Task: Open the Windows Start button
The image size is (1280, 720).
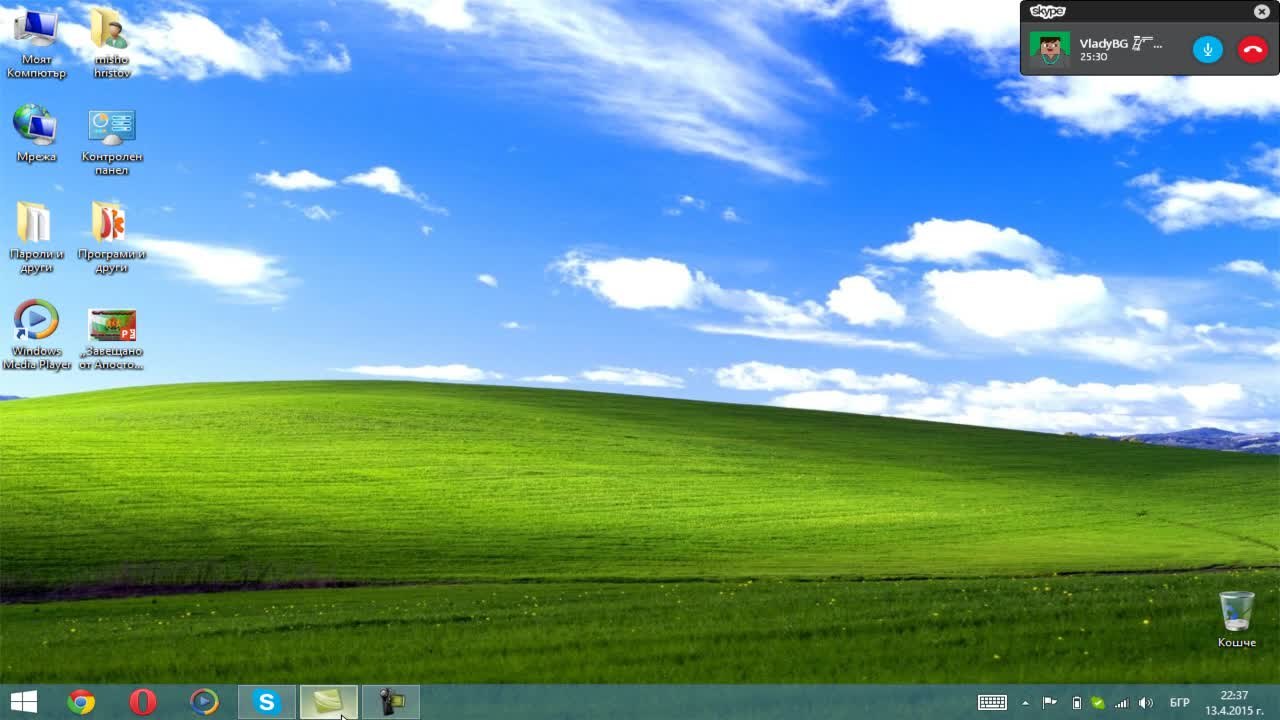Action: click(23, 702)
